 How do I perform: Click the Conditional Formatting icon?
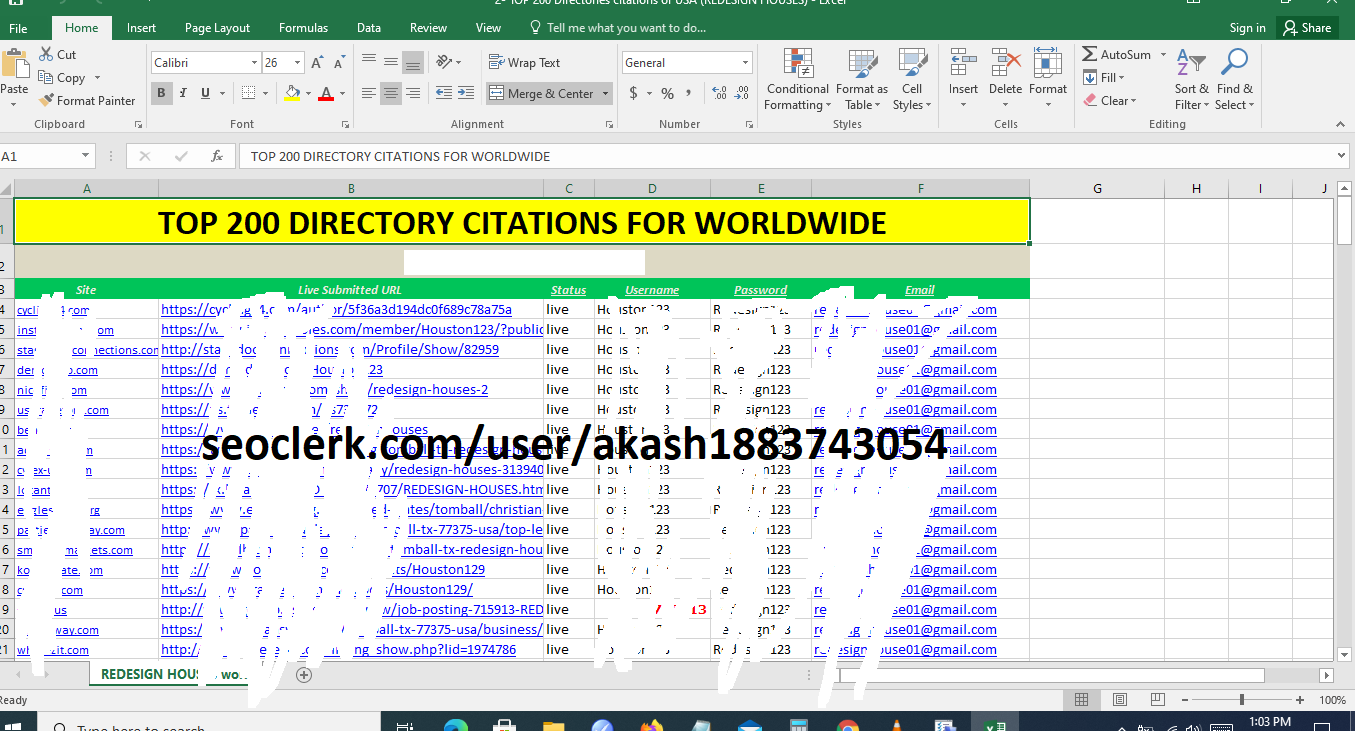[x=797, y=64]
